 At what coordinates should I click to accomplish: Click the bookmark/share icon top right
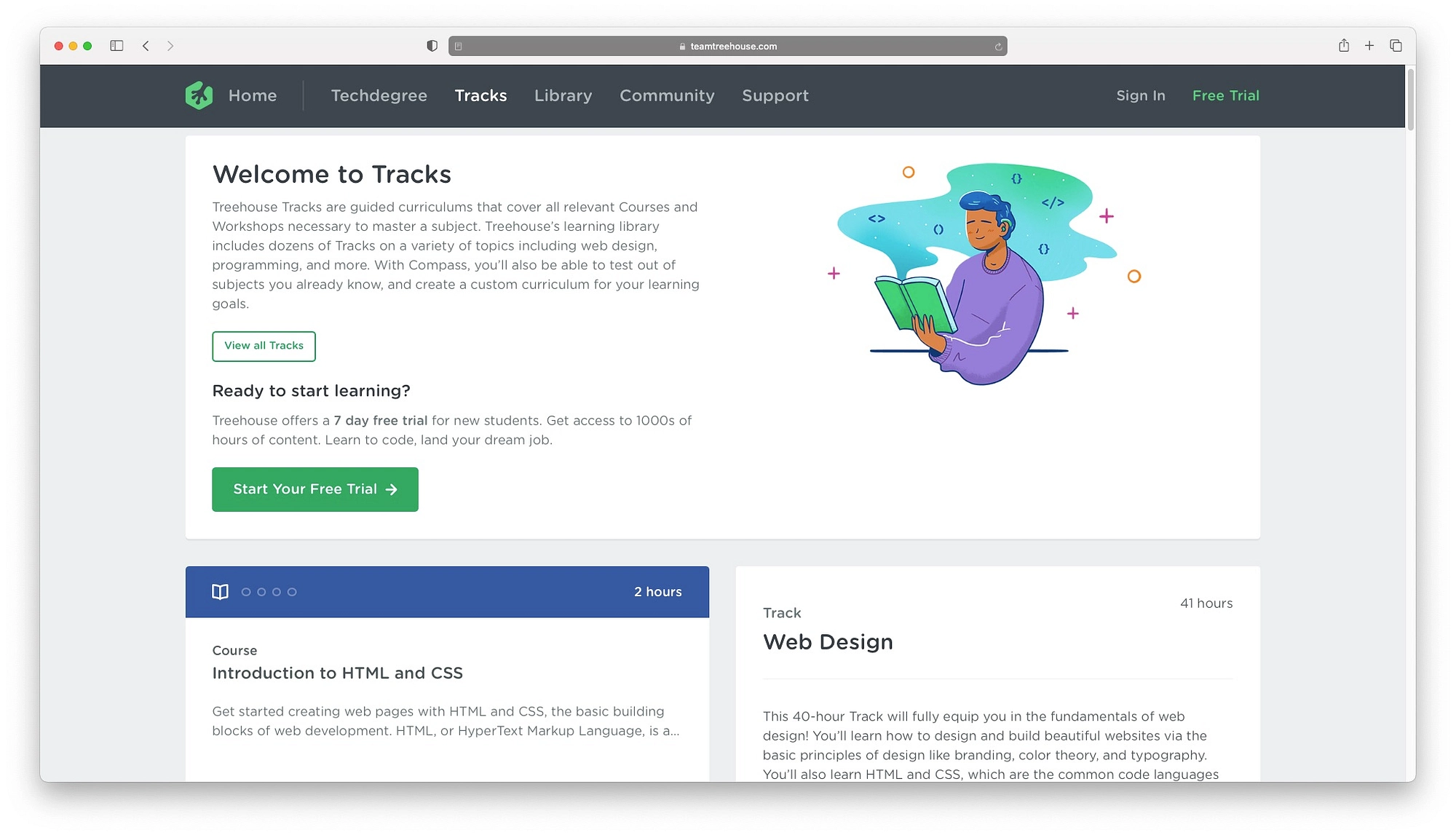point(1343,45)
